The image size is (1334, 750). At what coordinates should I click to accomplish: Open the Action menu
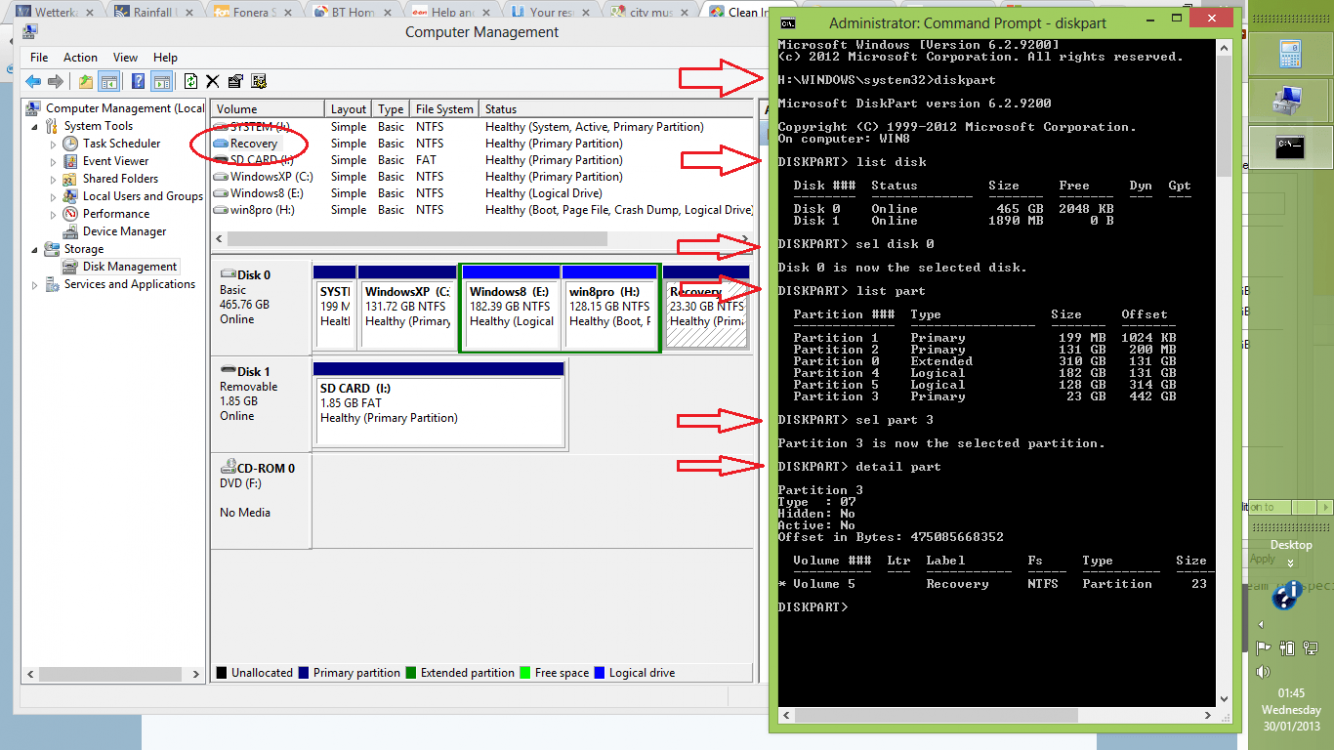(x=80, y=58)
